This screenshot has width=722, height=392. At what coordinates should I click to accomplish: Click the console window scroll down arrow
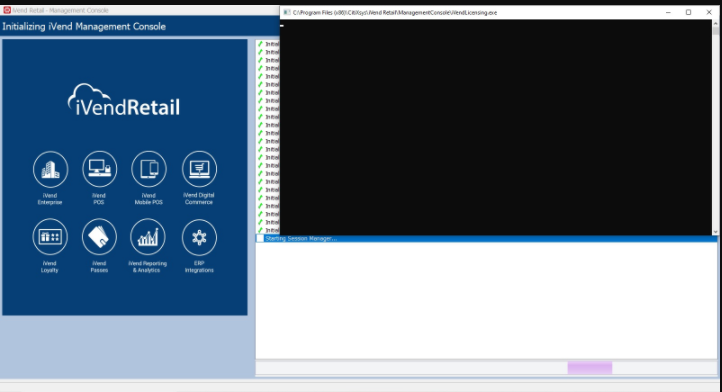coord(715,232)
